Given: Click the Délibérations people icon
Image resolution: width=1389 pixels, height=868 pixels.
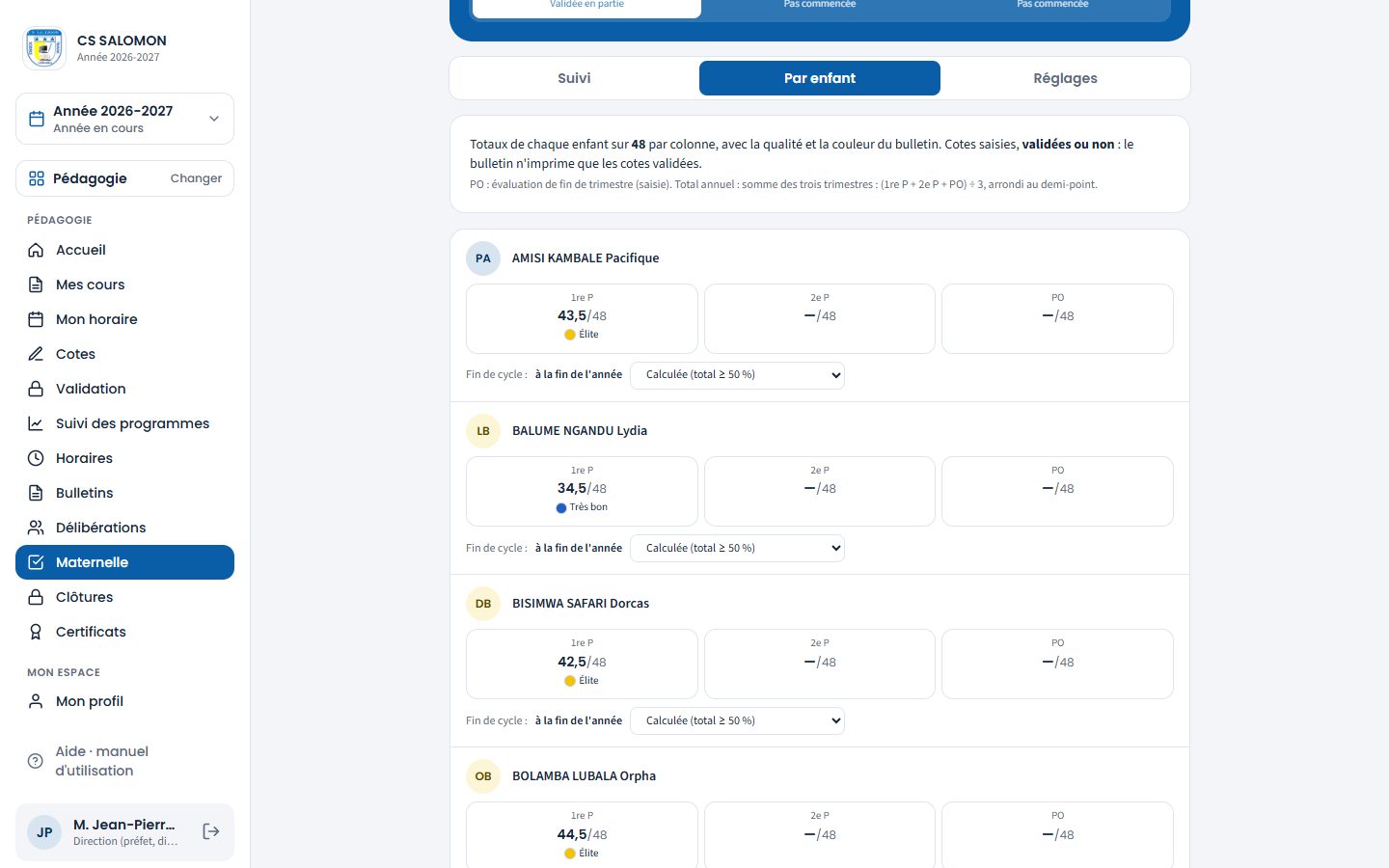Looking at the screenshot, I should coord(36,528).
